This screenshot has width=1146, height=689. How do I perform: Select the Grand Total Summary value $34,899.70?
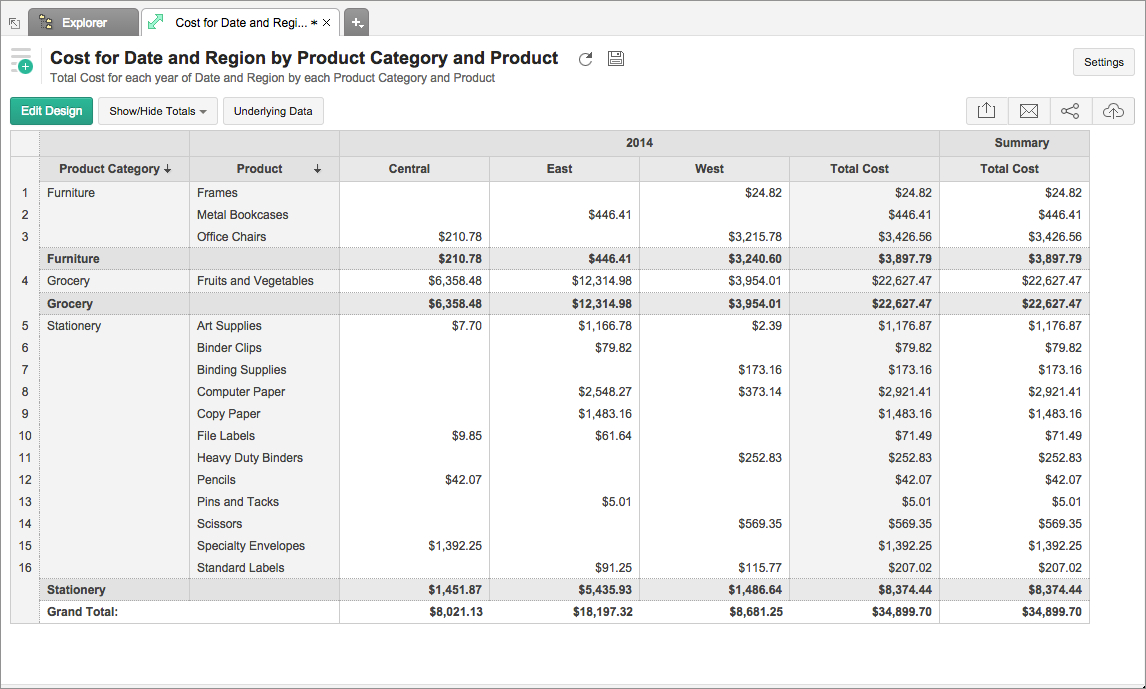point(1049,612)
